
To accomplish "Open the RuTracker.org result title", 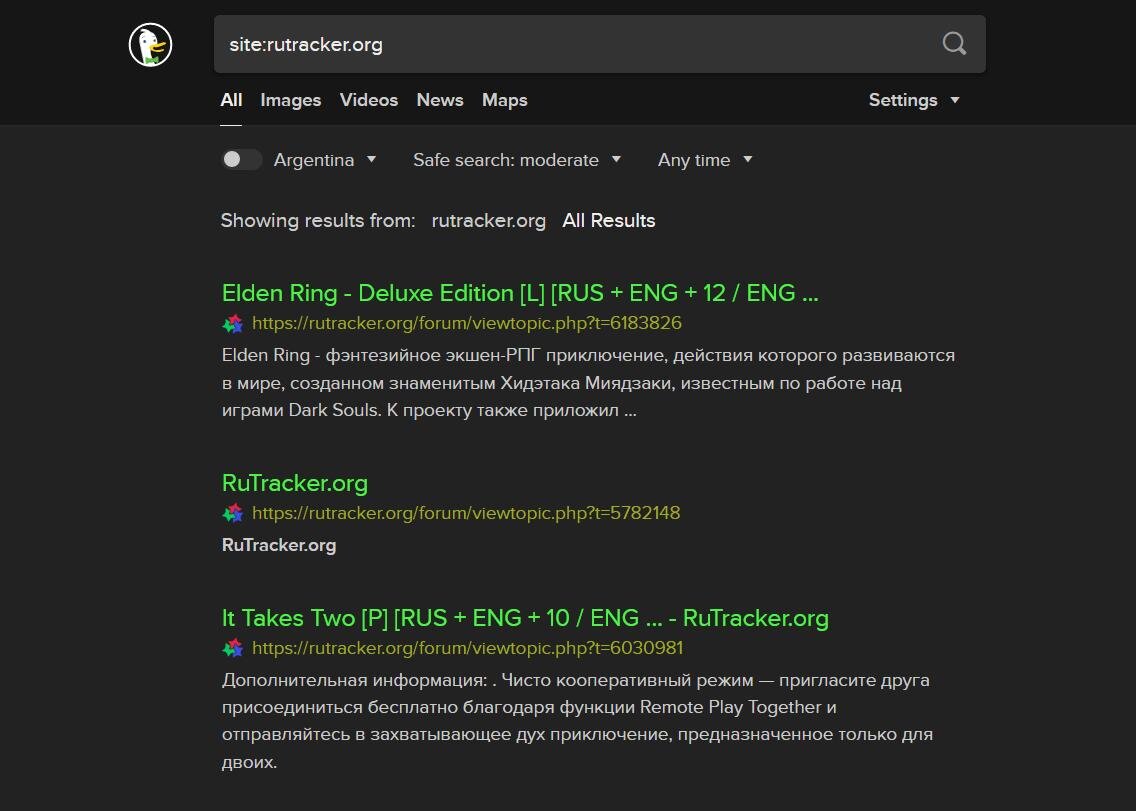I will click(x=295, y=483).
